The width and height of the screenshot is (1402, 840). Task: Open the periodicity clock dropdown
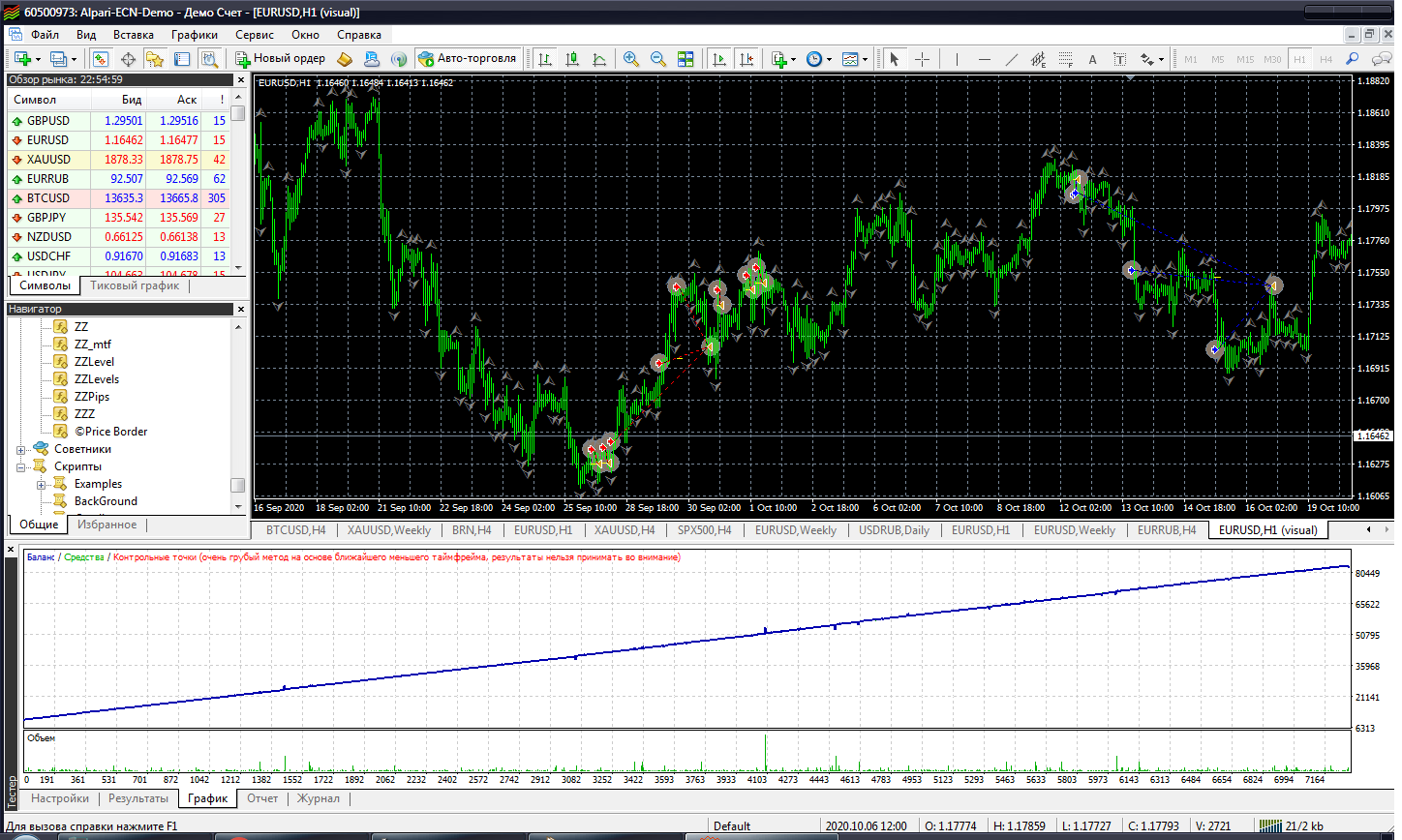click(818, 59)
